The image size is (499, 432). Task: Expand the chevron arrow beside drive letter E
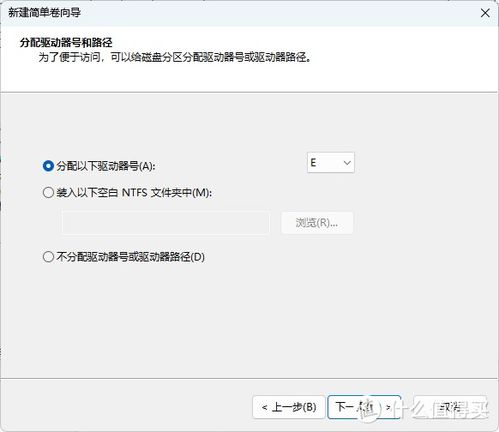(347, 163)
